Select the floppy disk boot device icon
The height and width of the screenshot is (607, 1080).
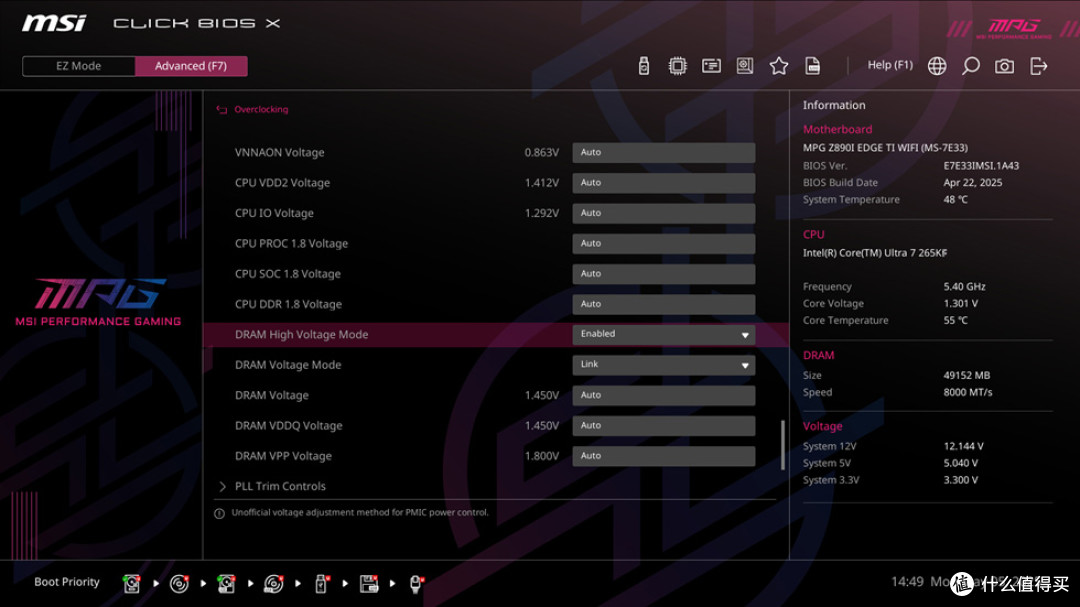tap(368, 584)
